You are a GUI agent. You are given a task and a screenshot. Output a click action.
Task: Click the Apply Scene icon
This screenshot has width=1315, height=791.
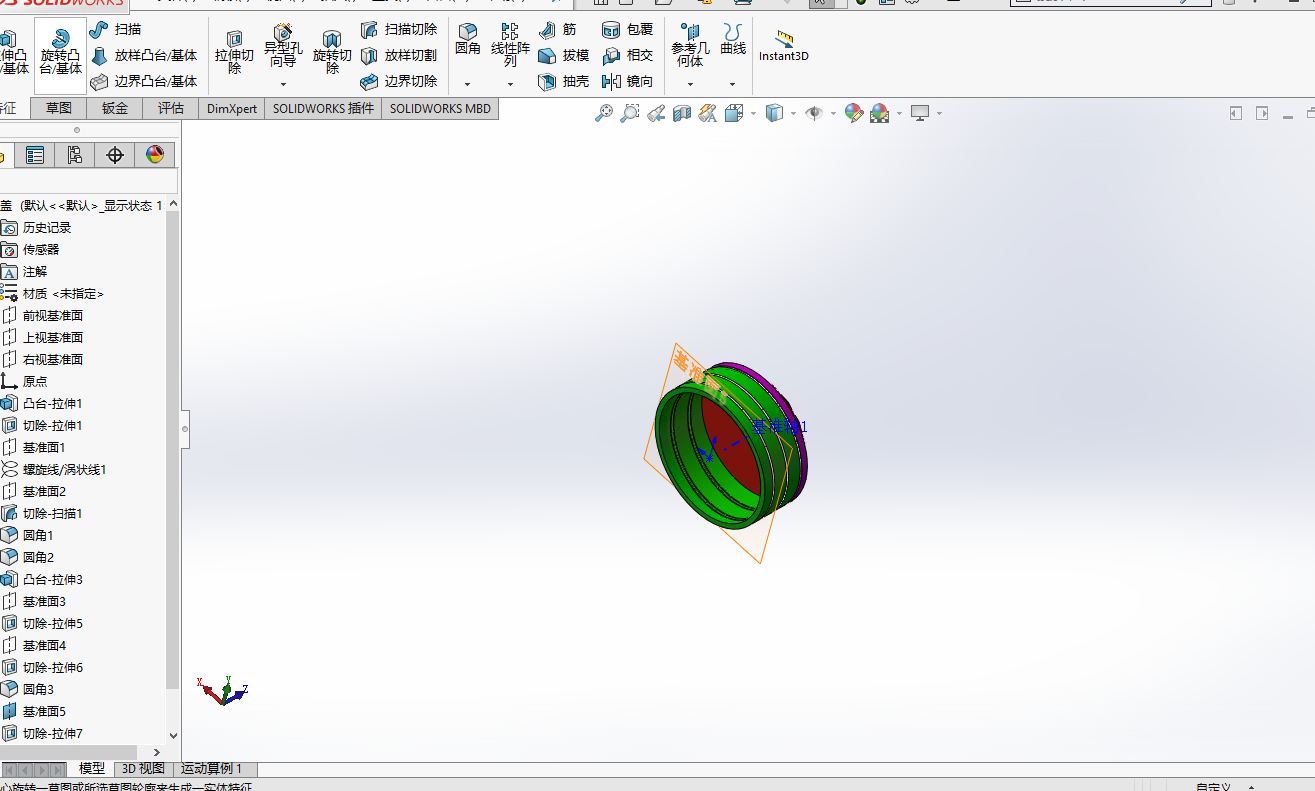[880, 113]
